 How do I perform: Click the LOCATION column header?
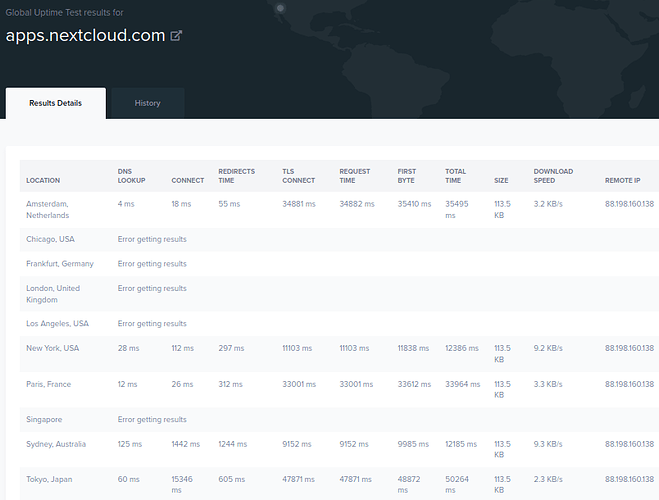tap(43, 180)
